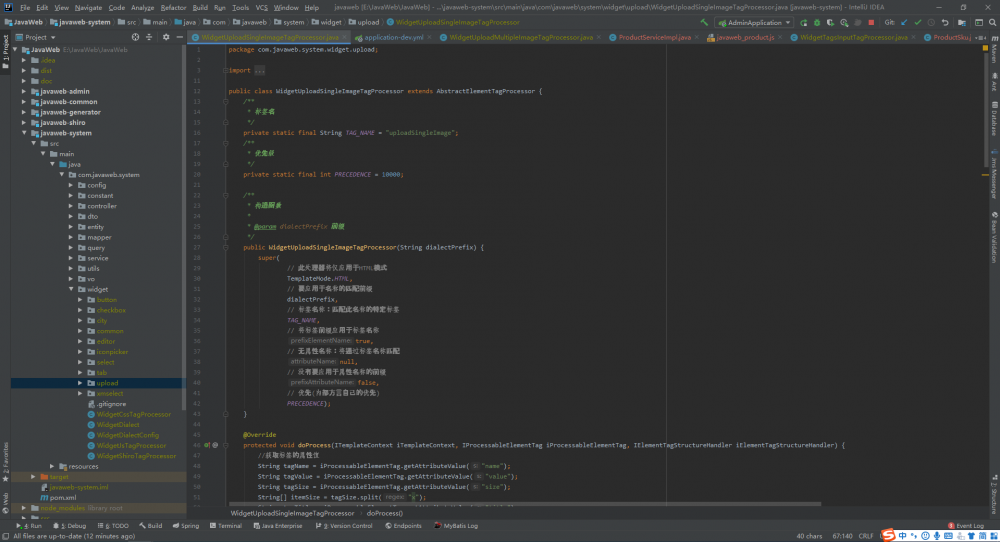
Task: Toggle the Event Log window
Action: pyautogui.click(x=967, y=525)
